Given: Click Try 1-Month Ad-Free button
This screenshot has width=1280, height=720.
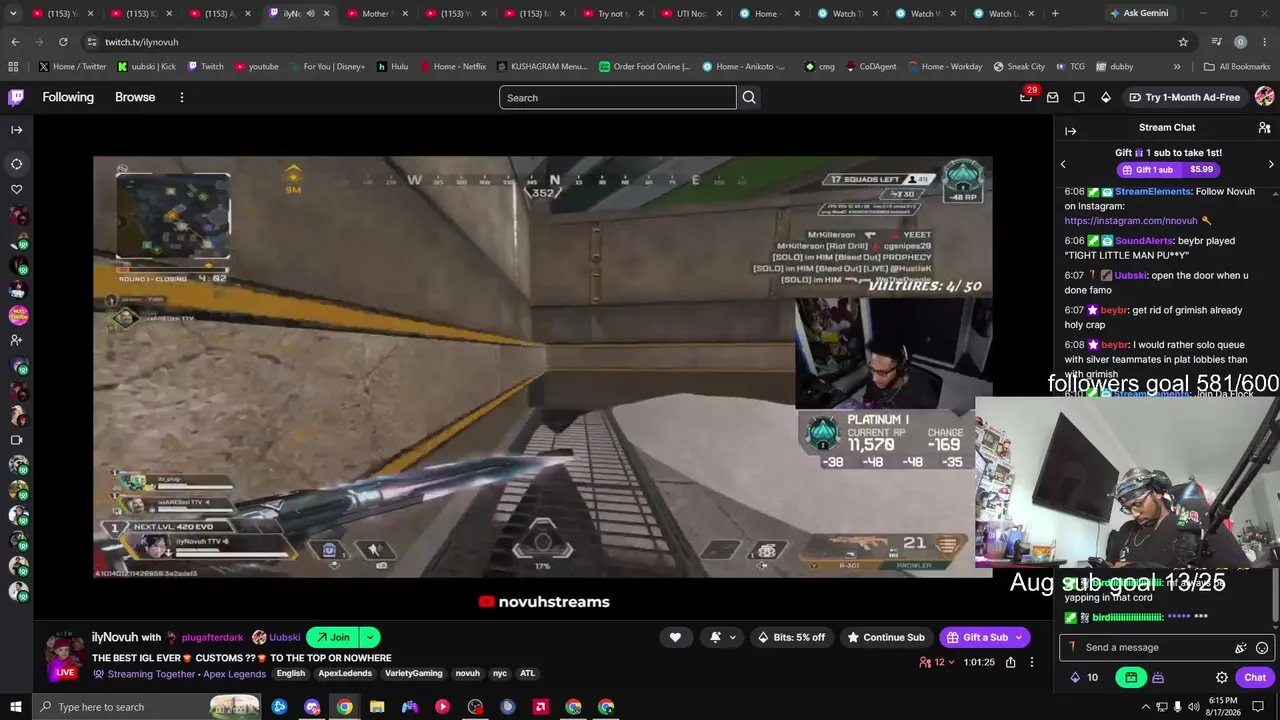Looking at the screenshot, I should [x=1184, y=97].
